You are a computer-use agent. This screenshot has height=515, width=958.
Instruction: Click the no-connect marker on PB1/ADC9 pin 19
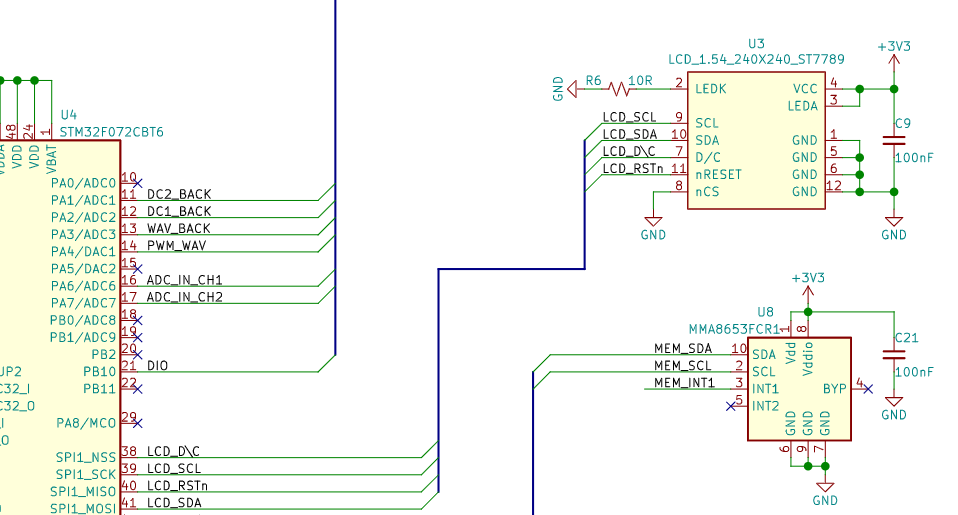137,337
